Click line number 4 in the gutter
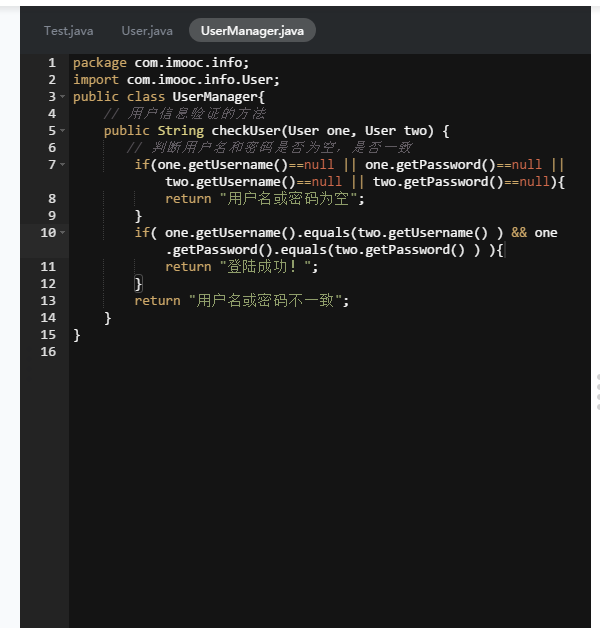 pos(52,114)
